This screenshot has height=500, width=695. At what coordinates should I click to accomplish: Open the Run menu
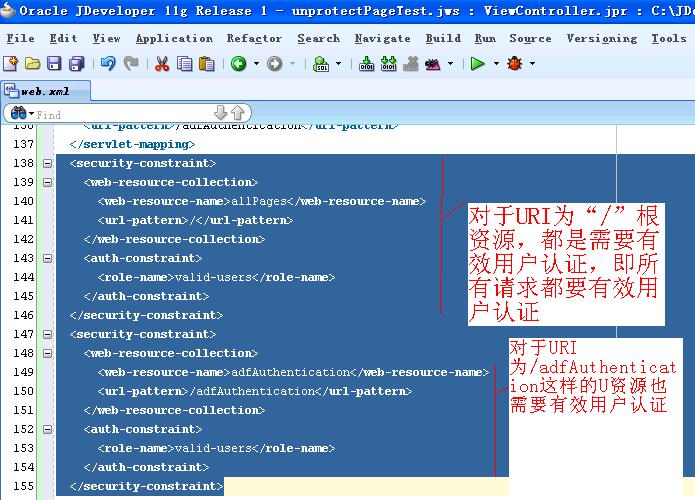[485, 39]
